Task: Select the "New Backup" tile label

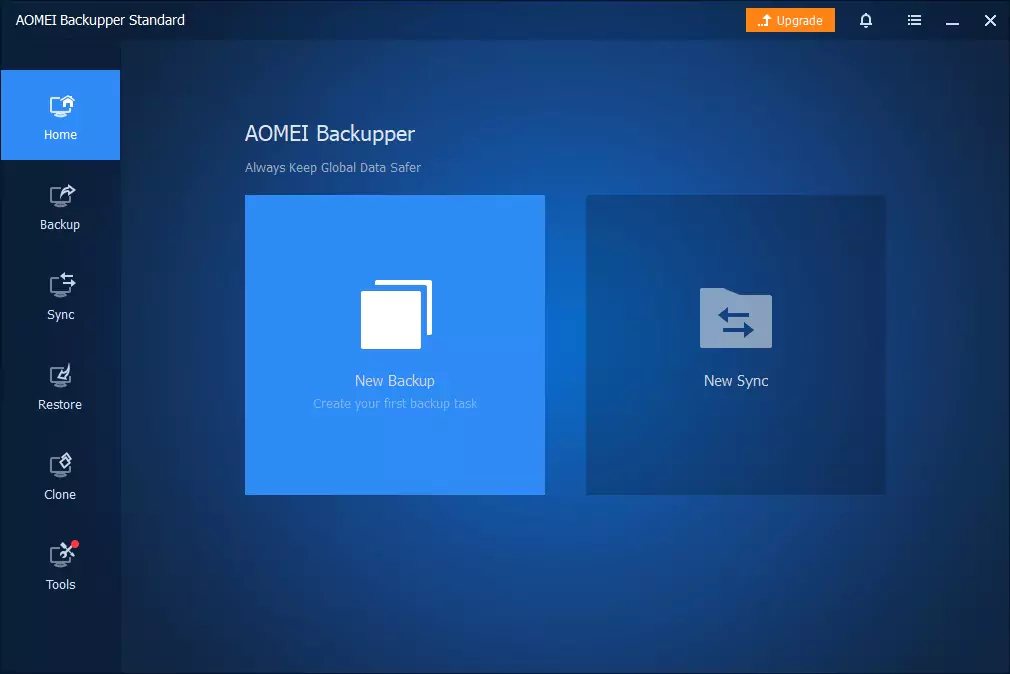Action: (395, 381)
